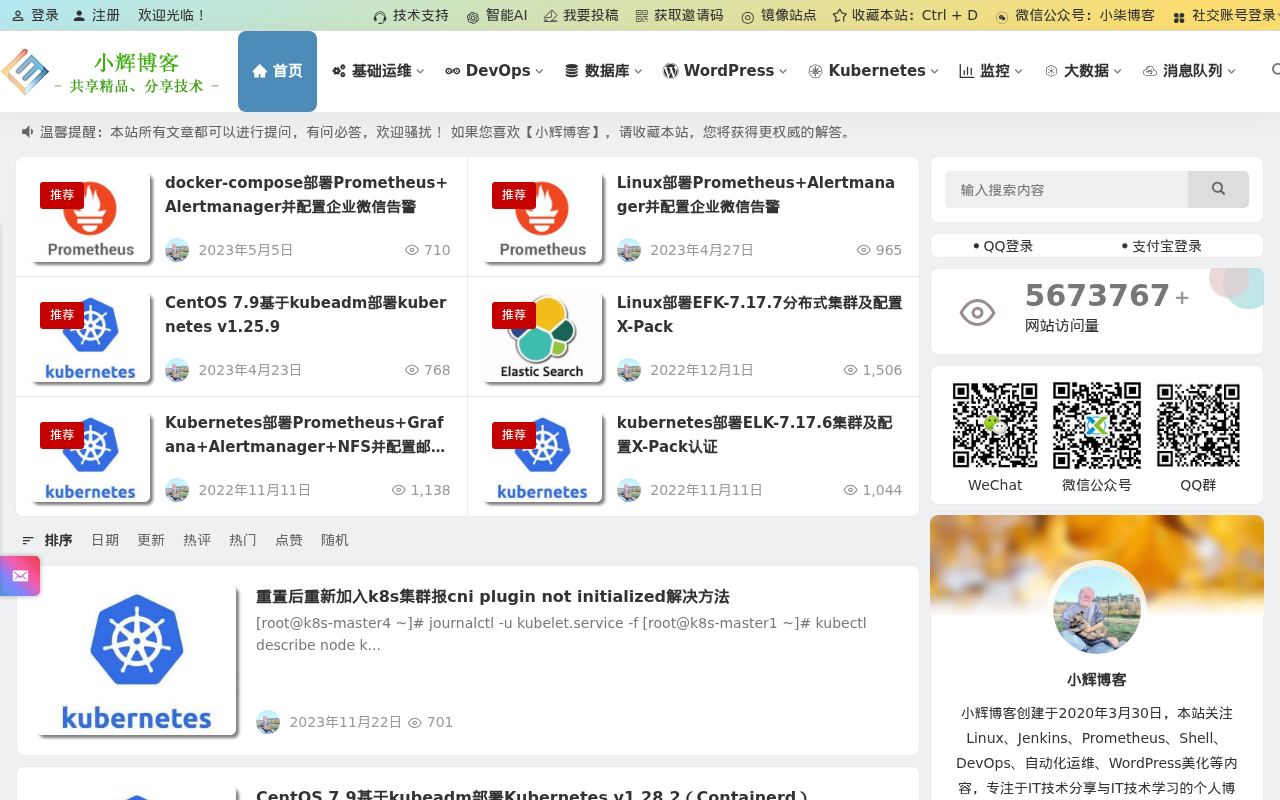Click the WeChat QR code
This screenshot has width=1280, height=800.
[995, 425]
